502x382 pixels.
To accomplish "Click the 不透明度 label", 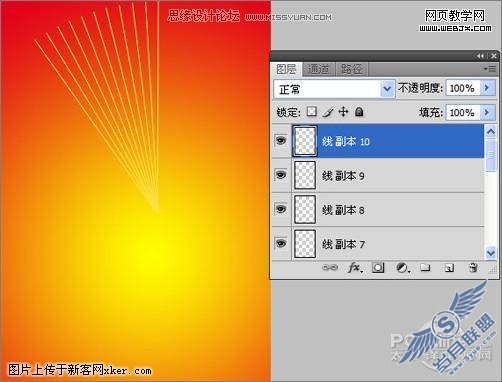I will point(420,88).
